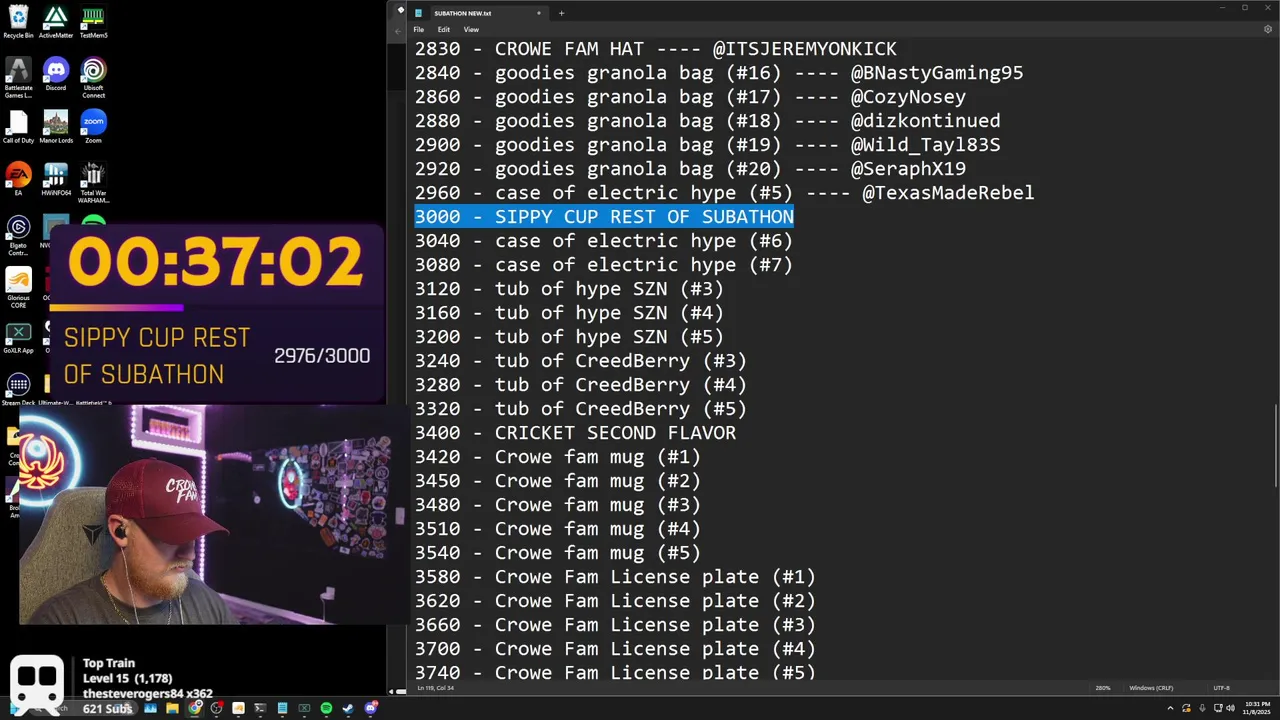Click the granola bag #20 @SeraphX19 line
This screenshot has height=720, width=1280.
tap(690, 169)
